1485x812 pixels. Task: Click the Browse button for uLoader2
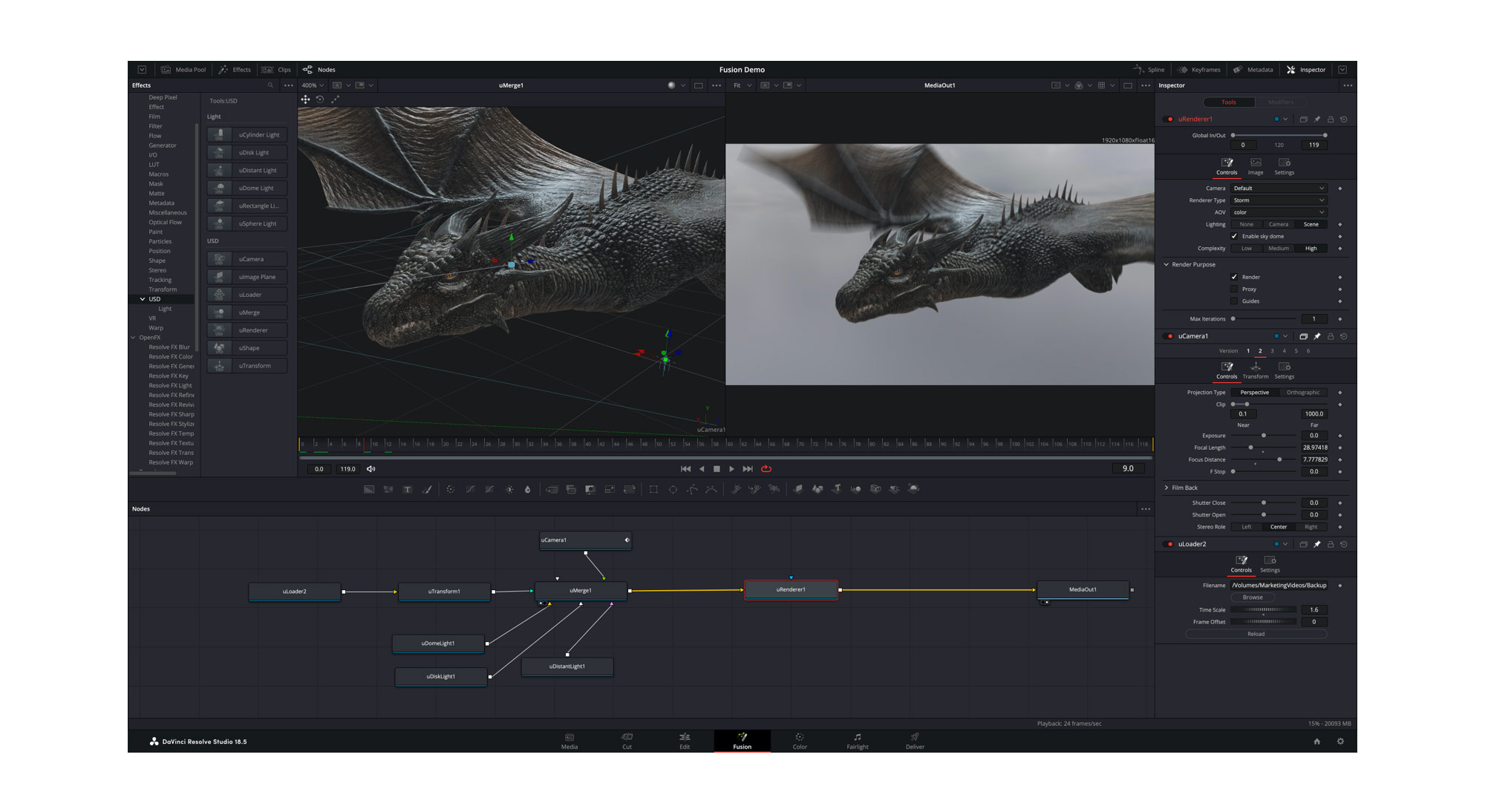tap(1253, 597)
